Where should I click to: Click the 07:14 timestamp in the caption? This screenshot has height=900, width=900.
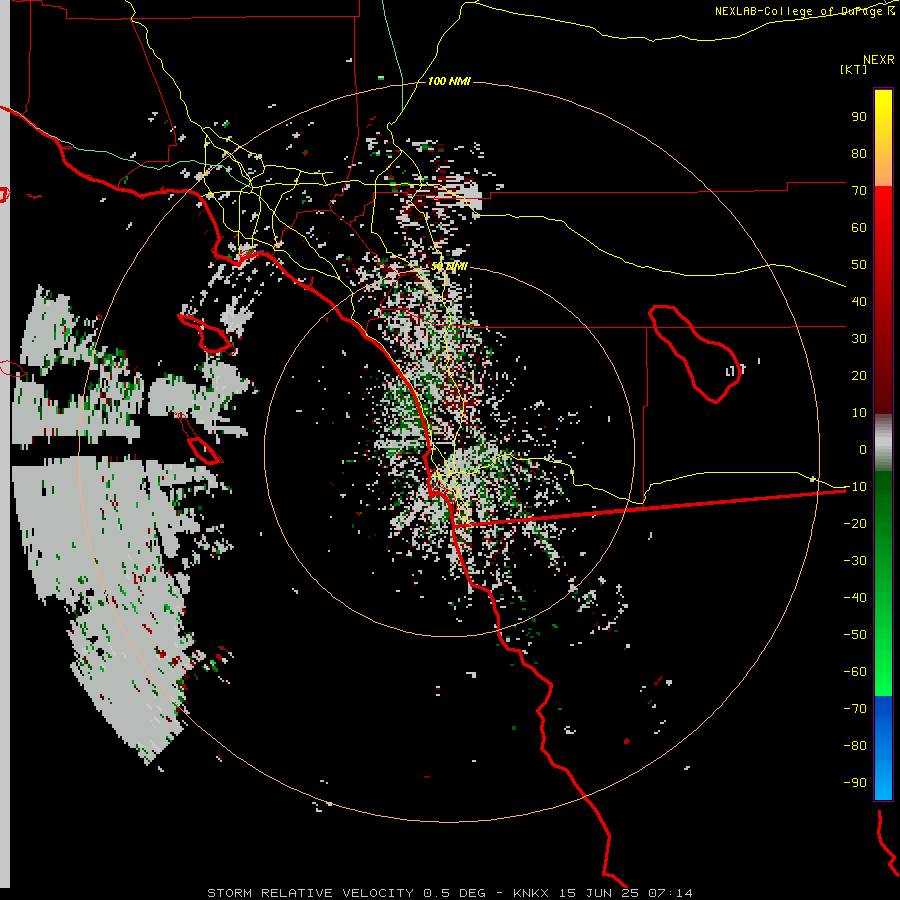coord(670,893)
